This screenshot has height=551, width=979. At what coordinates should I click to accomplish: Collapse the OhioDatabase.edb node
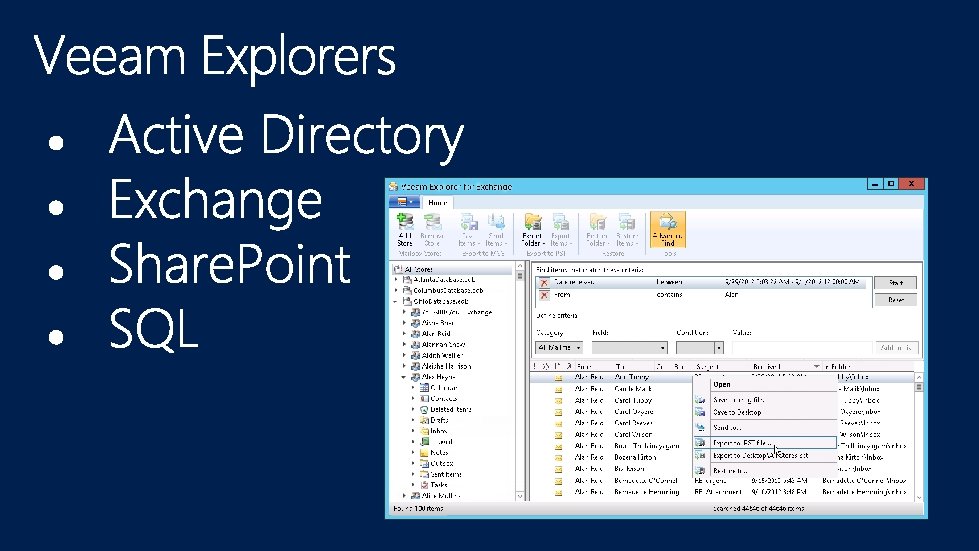click(396, 301)
